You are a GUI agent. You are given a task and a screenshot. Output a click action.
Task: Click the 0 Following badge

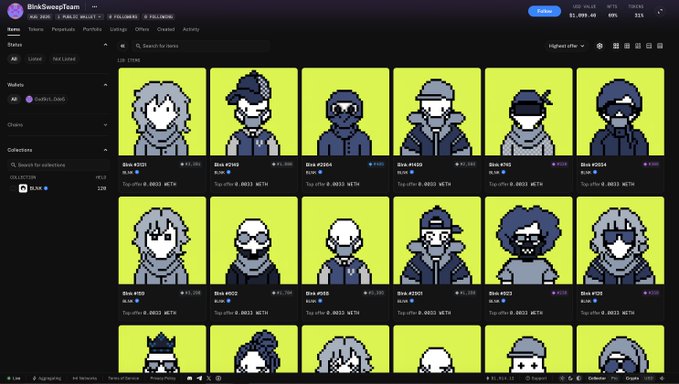[x=158, y=17]
